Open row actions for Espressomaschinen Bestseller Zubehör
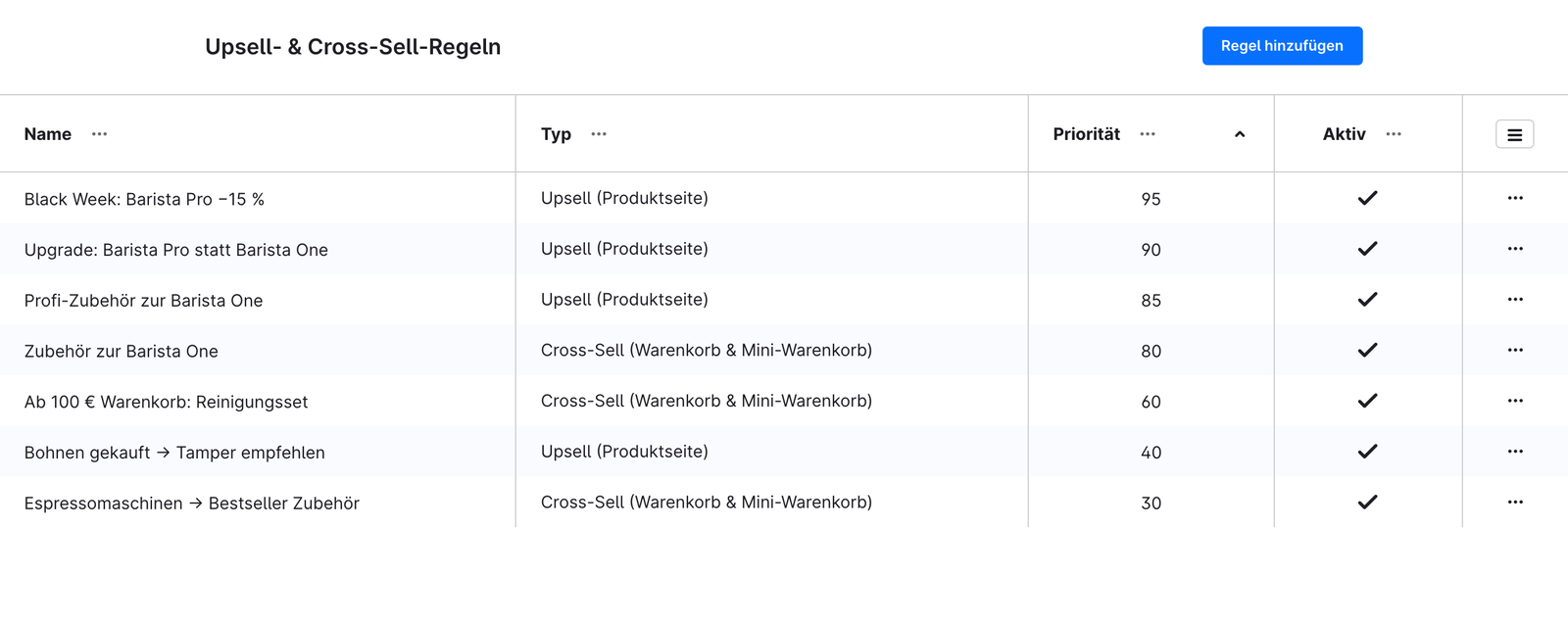The width and height of the screenshot is (1568, 625). click(x=1515, y=502)
